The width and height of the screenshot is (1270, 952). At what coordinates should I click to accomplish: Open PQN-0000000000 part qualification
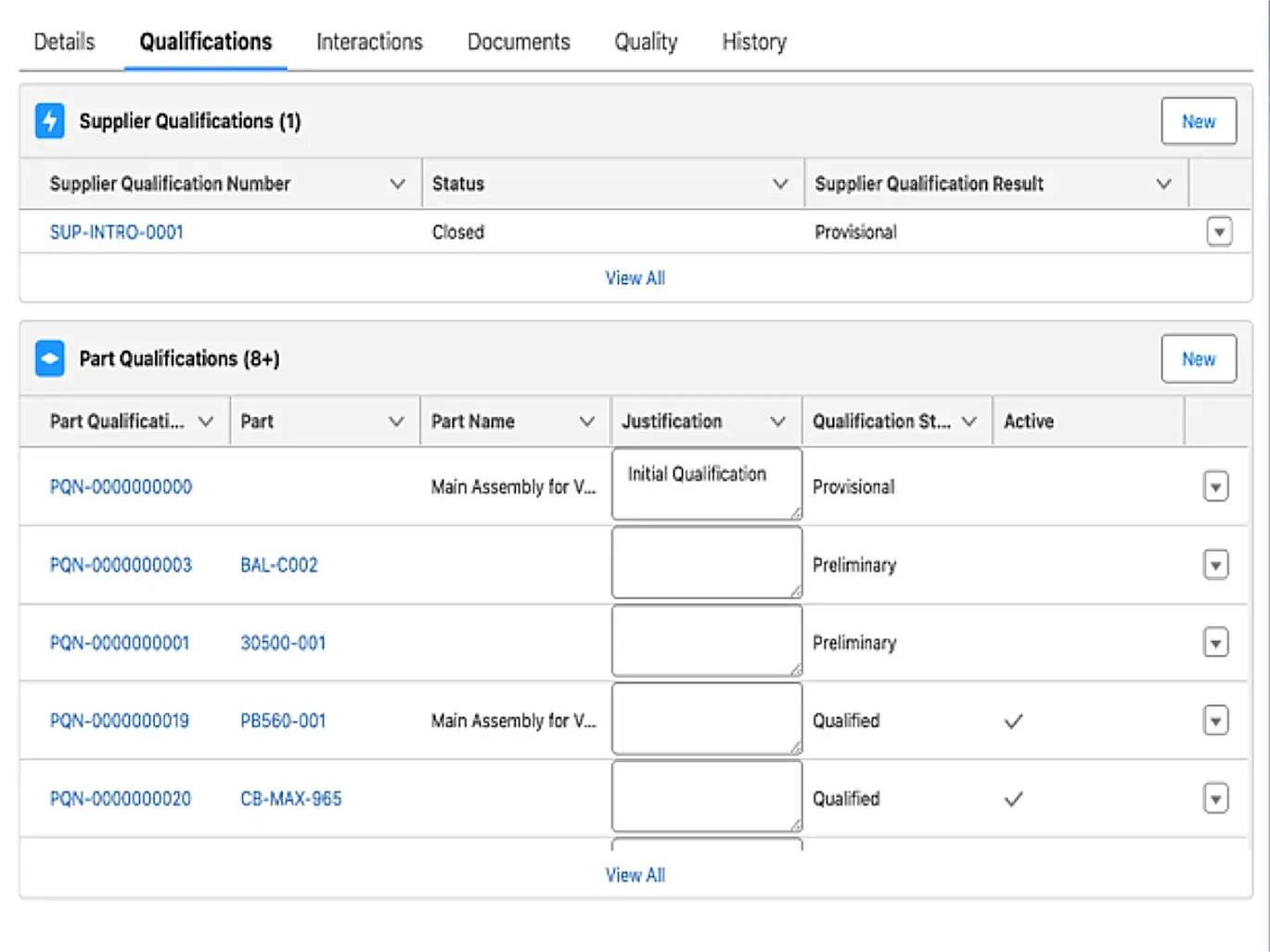pyautogui.click(x=121, y=486)
